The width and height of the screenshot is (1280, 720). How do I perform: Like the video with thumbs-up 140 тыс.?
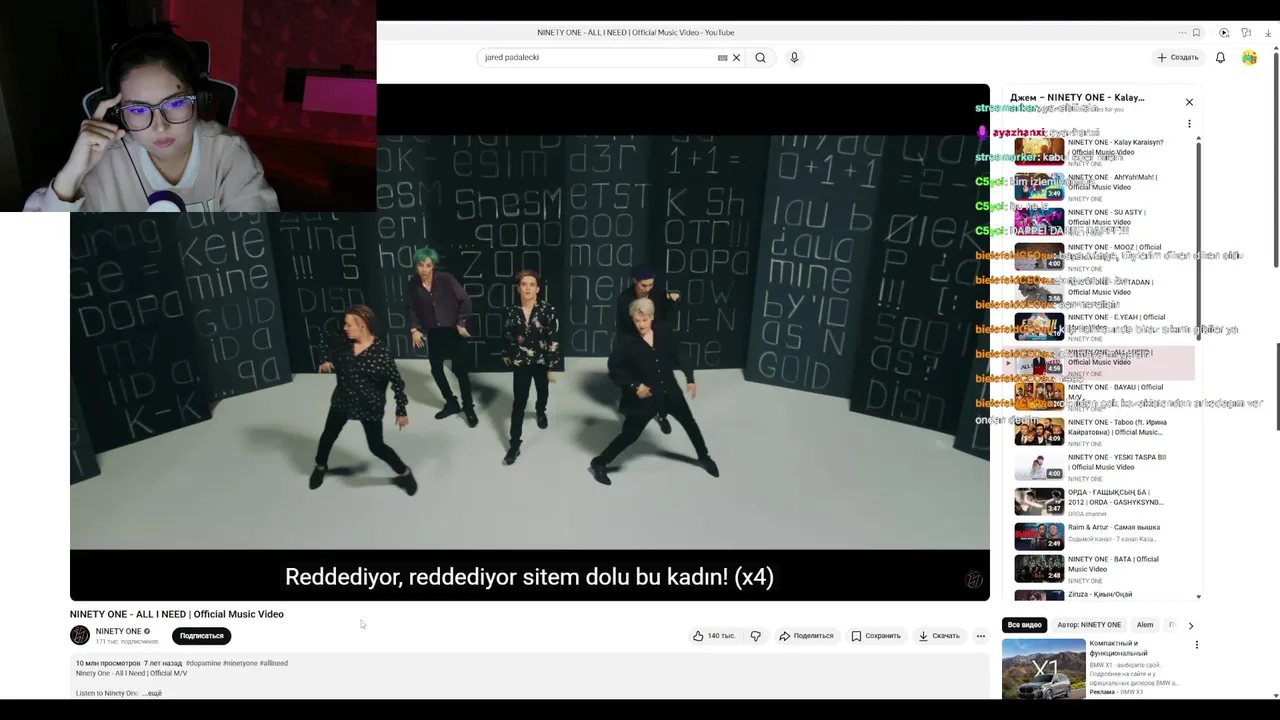[714, 636]
